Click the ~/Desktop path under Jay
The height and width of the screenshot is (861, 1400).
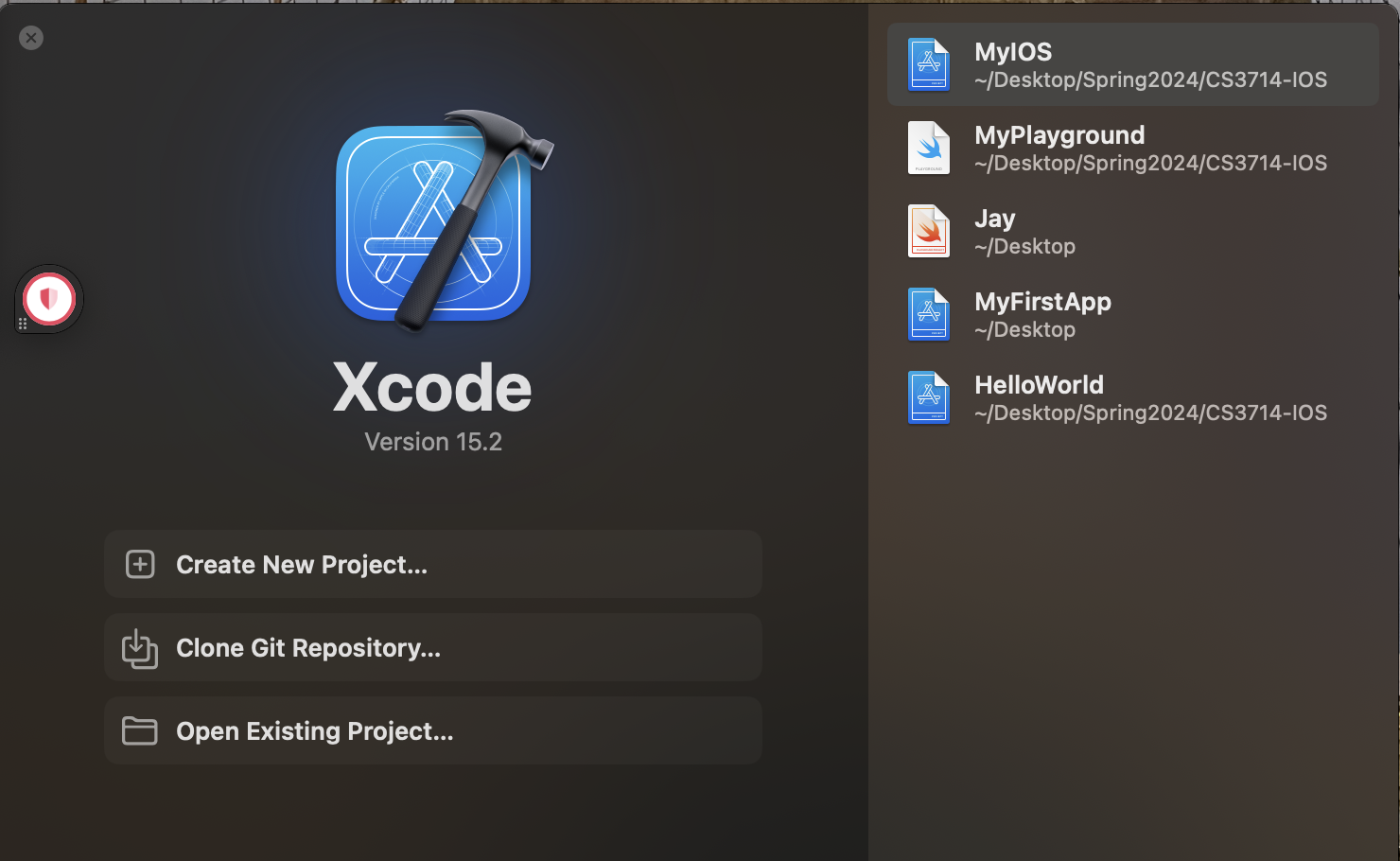point(1024,247)
